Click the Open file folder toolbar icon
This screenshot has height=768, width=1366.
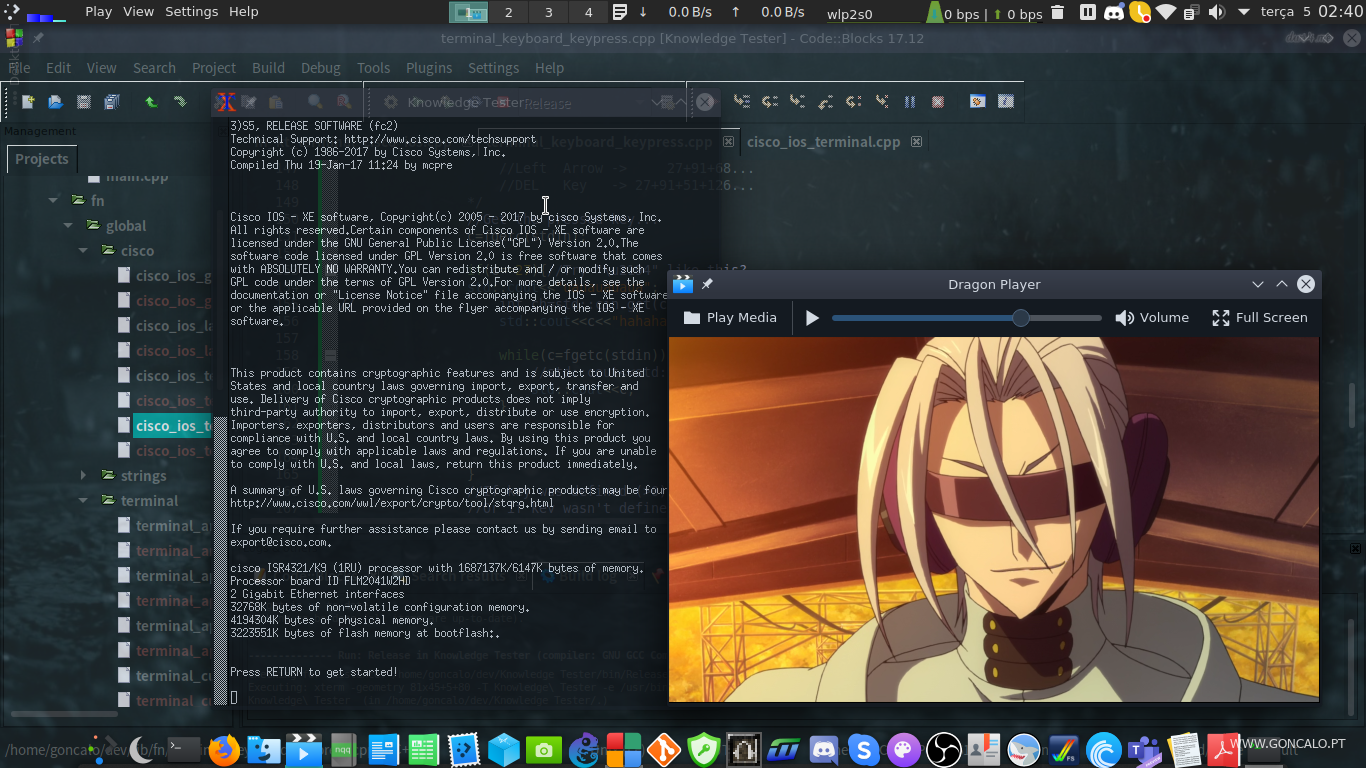coord(56,102)
